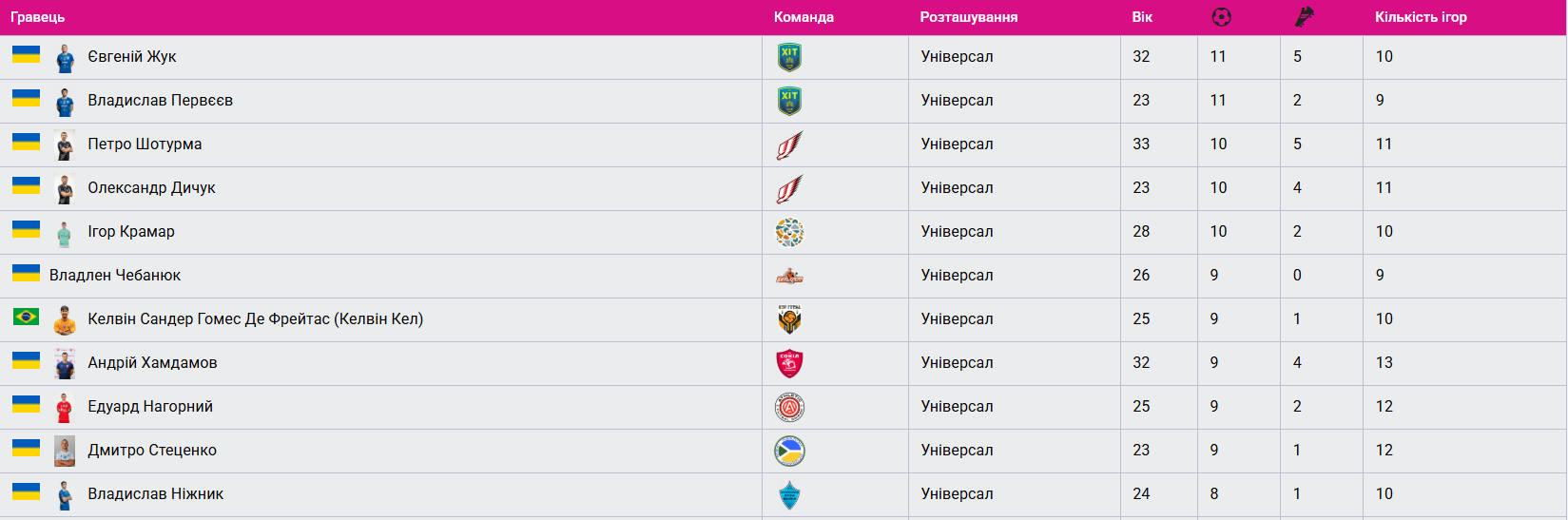Click the football boot assists column icon
The width and height of the screenshot is (1568, 520).
[x=1304, y=17]
